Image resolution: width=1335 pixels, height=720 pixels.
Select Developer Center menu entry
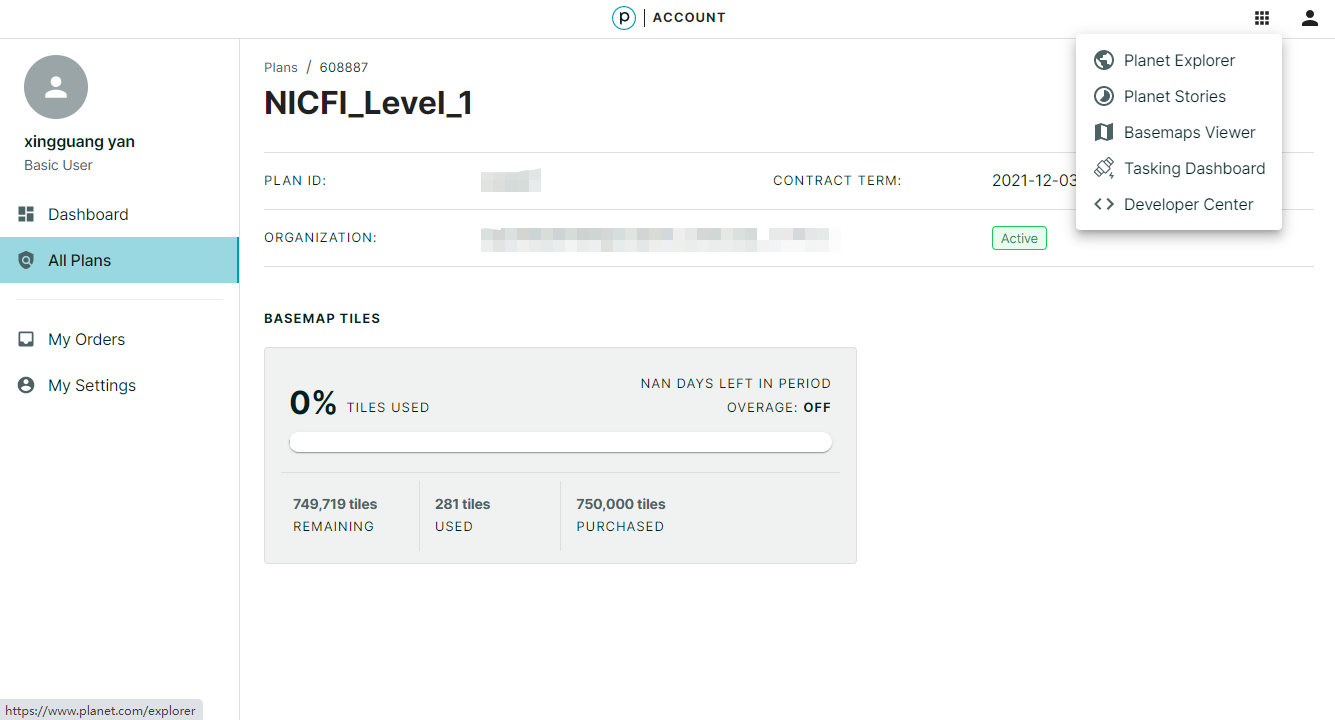[x=1179, y=204]
